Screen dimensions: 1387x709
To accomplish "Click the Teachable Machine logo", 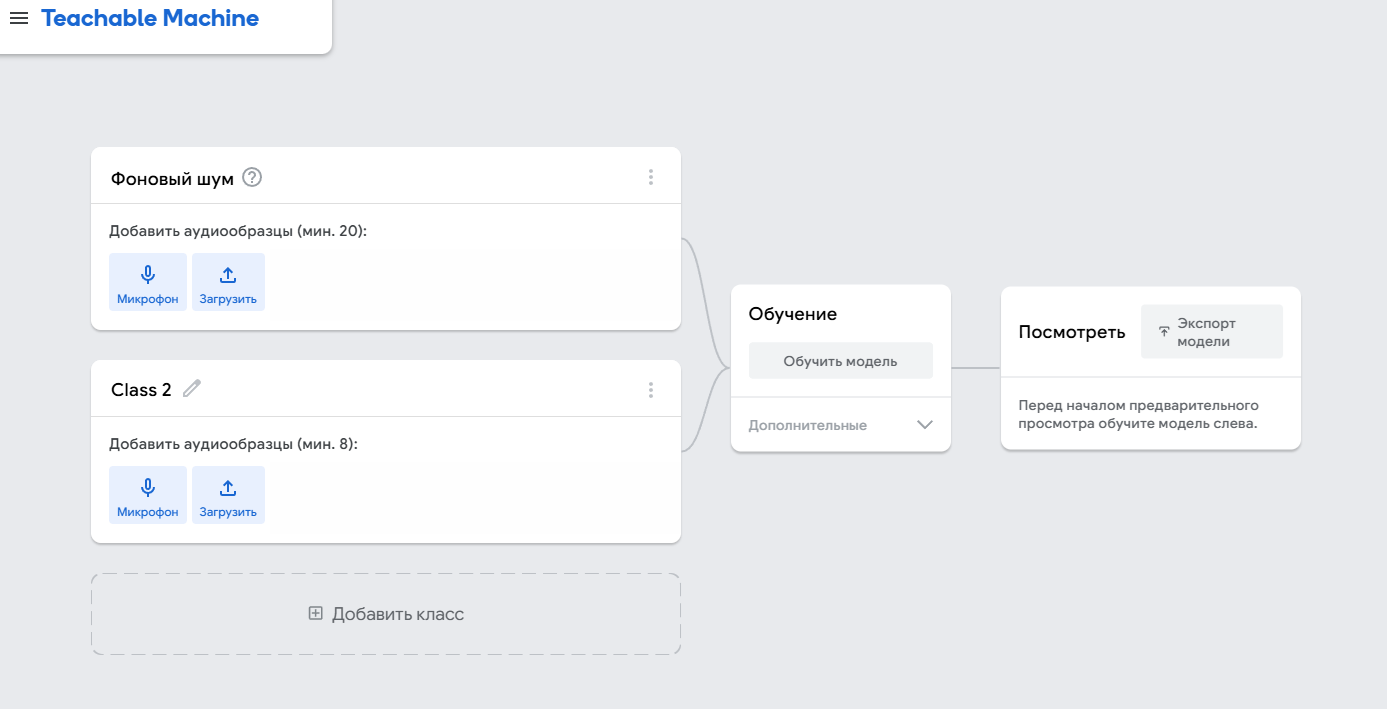I will coord(150,18).
